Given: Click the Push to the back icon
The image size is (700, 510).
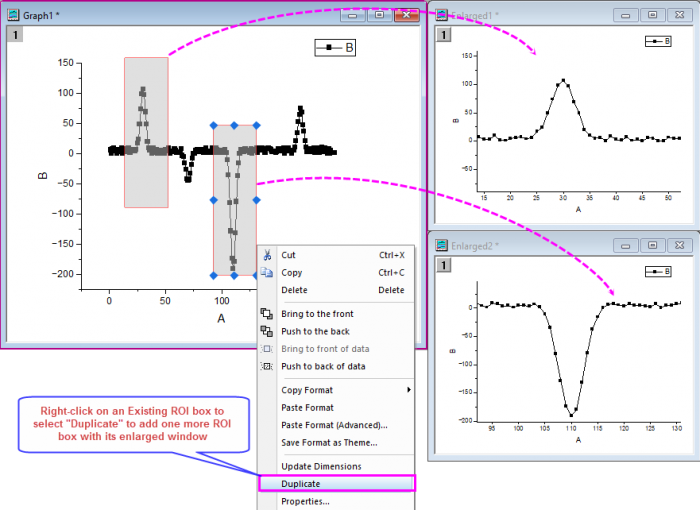Looking at the screenshot, I should point(267,331).
